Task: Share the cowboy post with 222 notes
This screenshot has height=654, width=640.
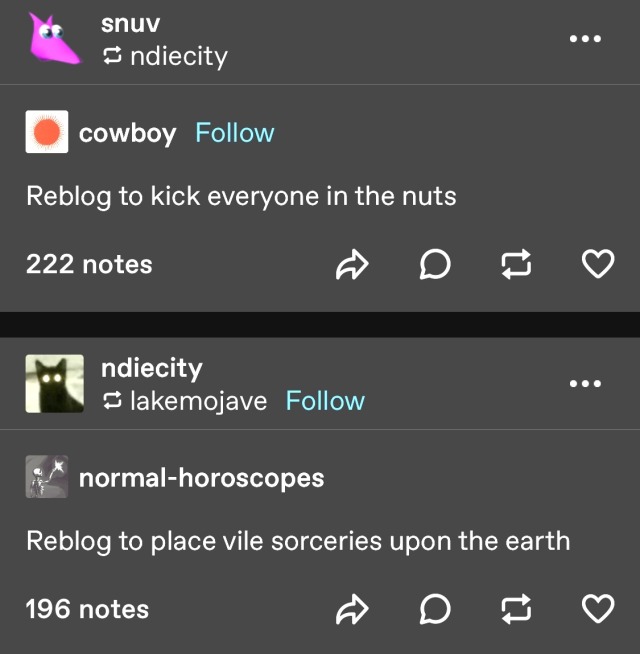Action: coord(352,264)
